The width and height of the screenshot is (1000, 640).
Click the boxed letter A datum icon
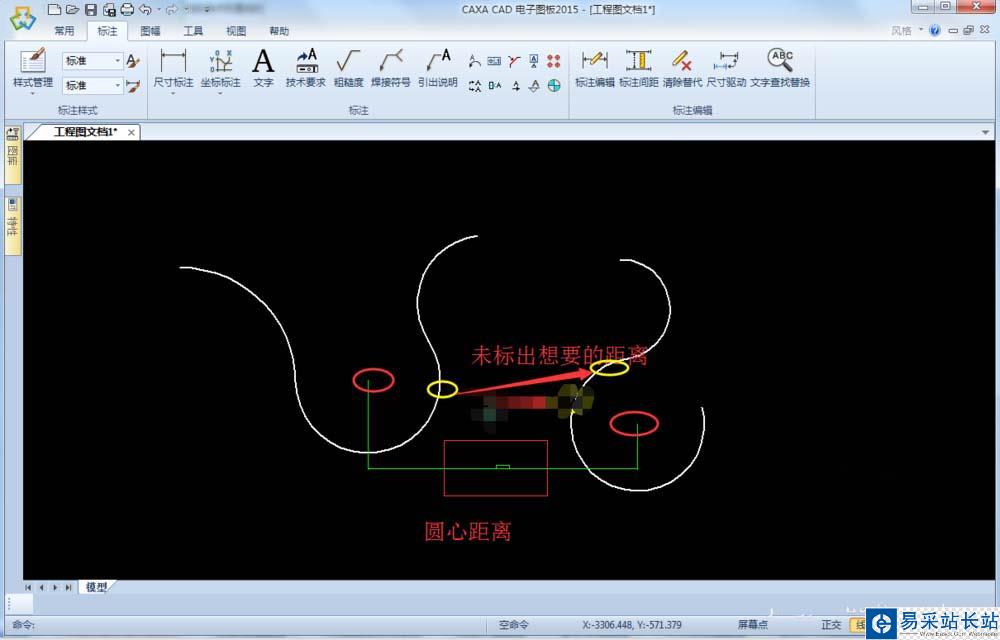click(x=534, y=61)
